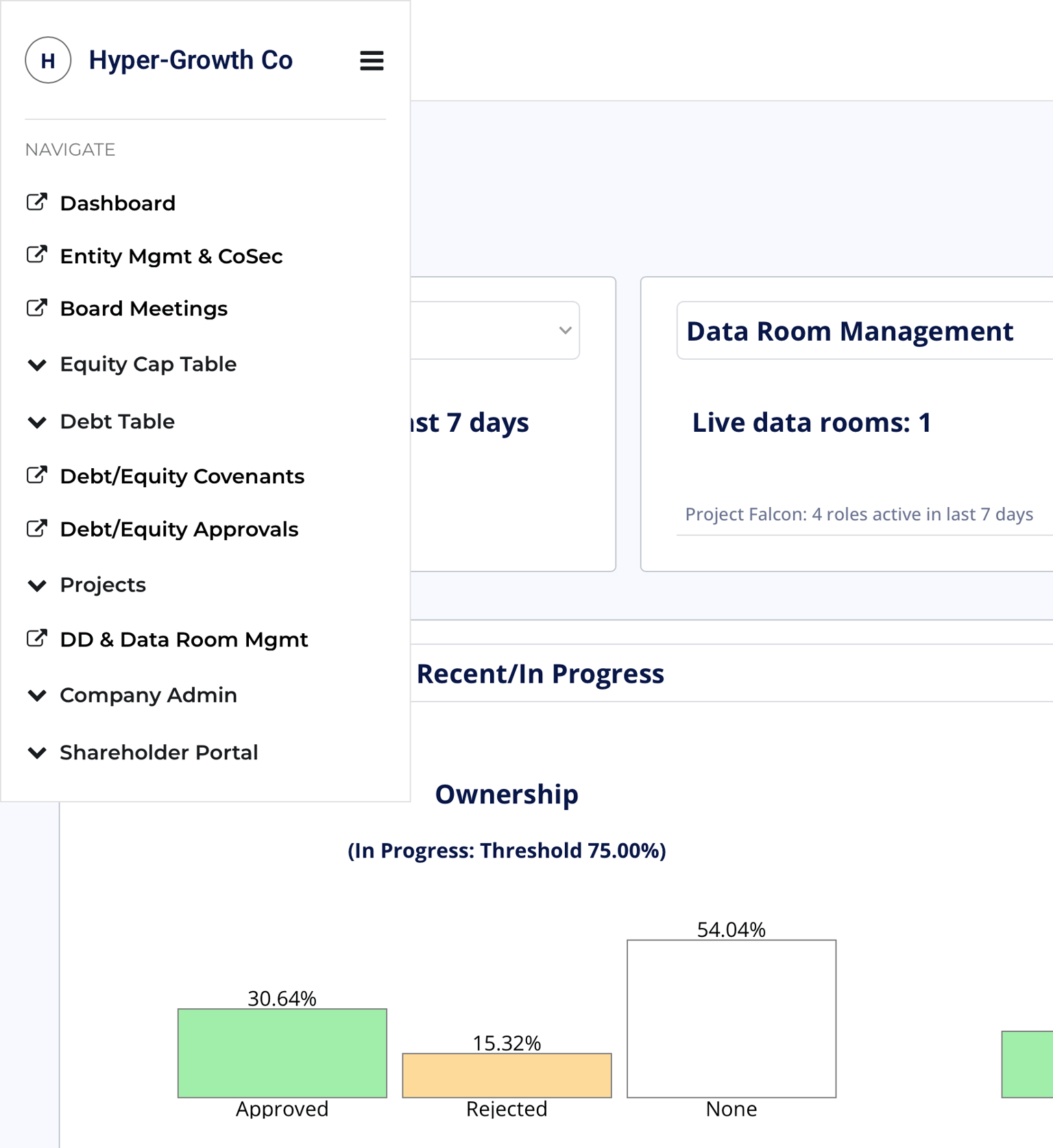Select Debt Table menu label
The width and height of the screenshot is (1053, 1148).
pos(117,422)
